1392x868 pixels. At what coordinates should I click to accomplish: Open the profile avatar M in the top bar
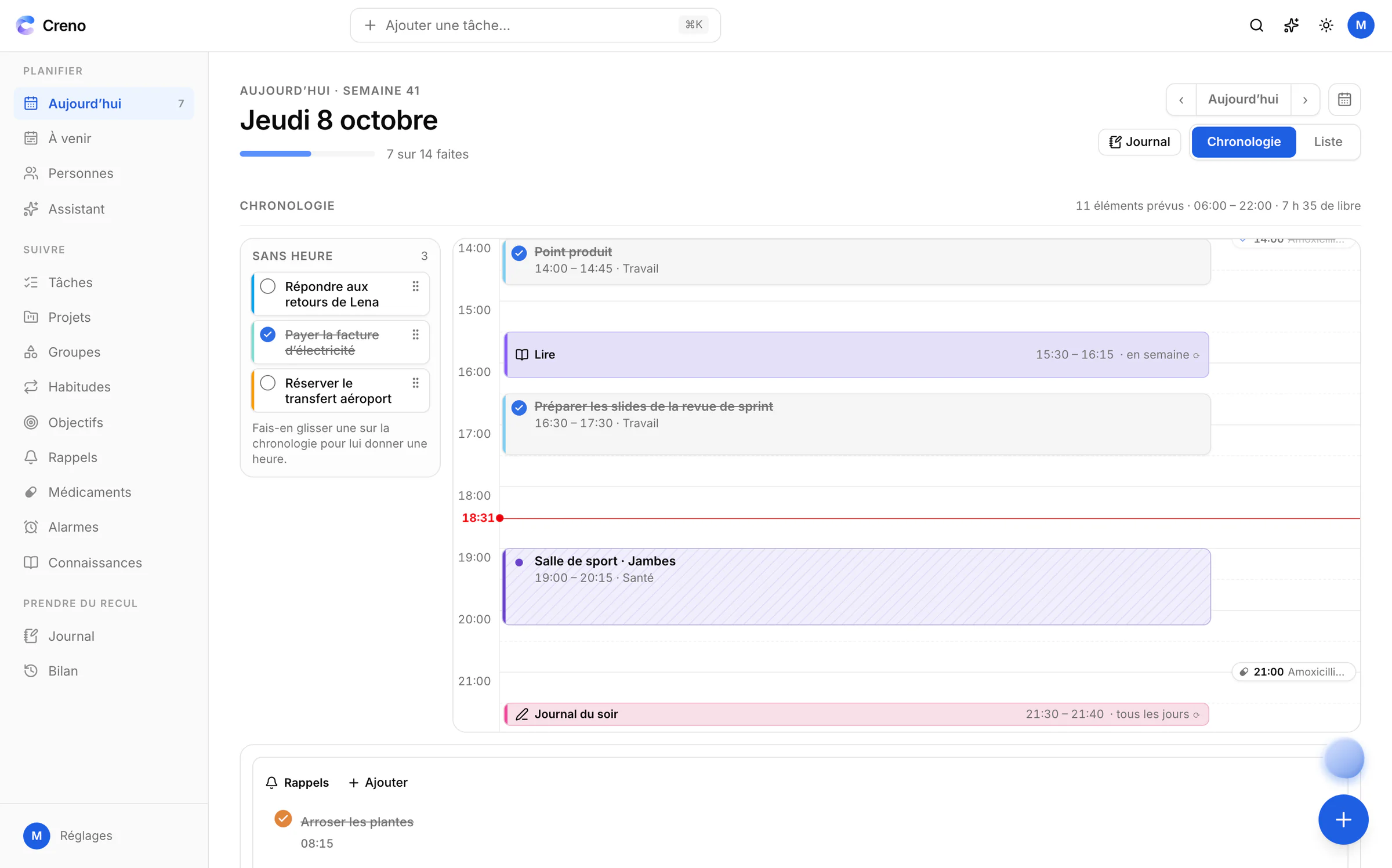[1361, 26]
